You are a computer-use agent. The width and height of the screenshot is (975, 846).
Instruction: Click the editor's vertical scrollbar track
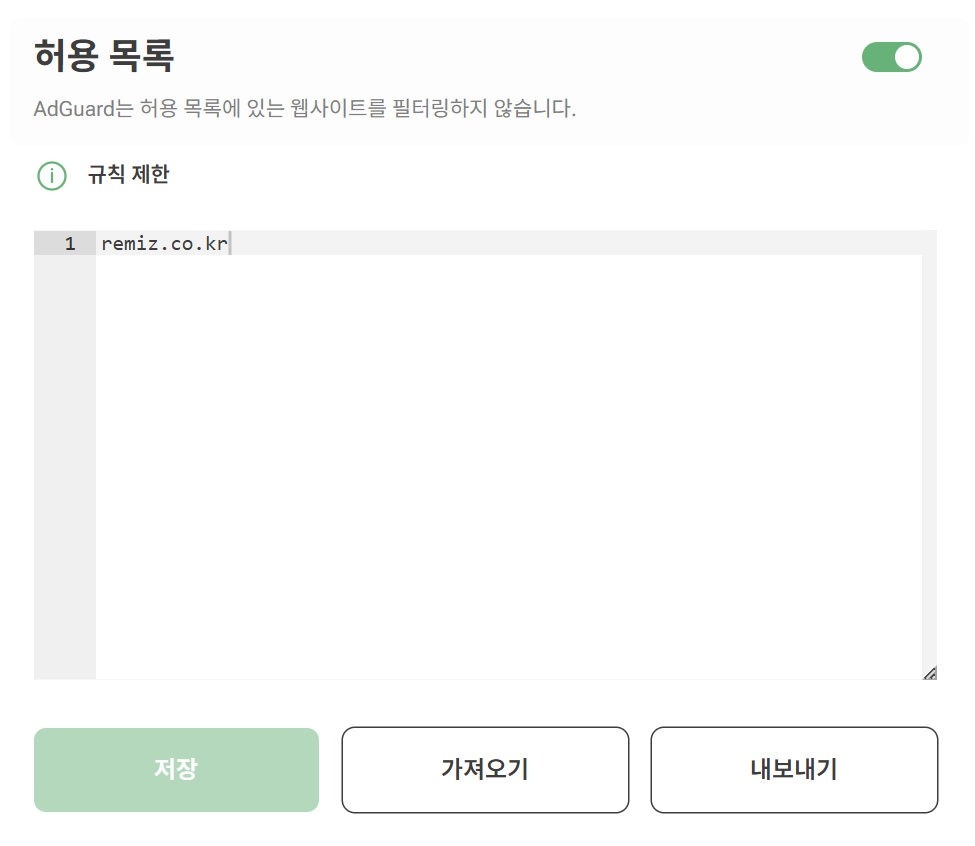coord(929,448)
